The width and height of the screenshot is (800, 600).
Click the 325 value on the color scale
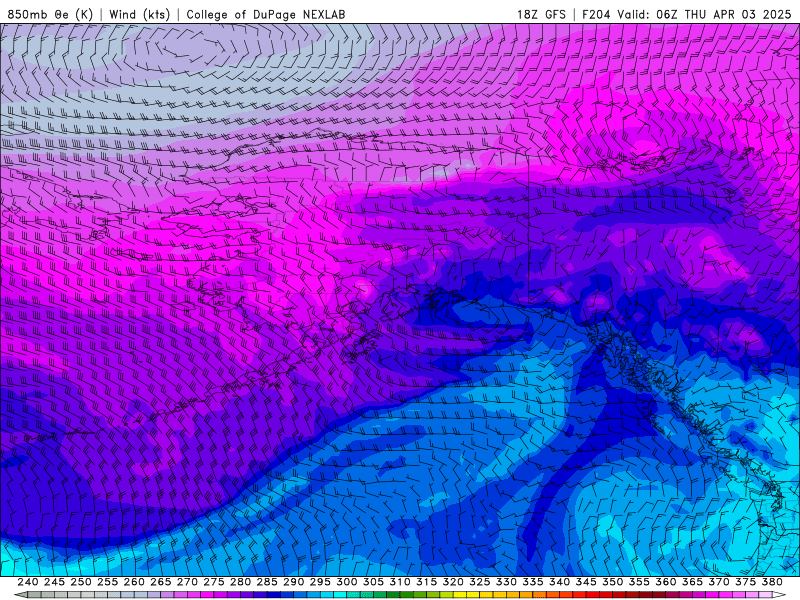pos(480,582)
